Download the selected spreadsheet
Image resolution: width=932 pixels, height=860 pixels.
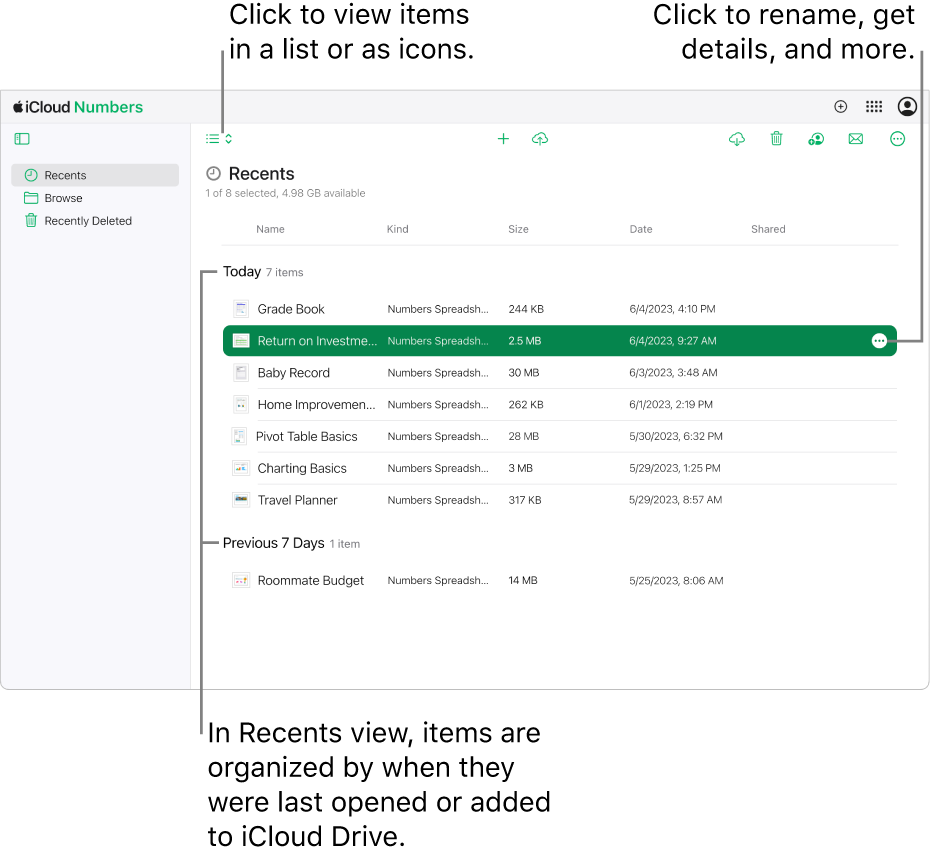click(x=737, y=139)
